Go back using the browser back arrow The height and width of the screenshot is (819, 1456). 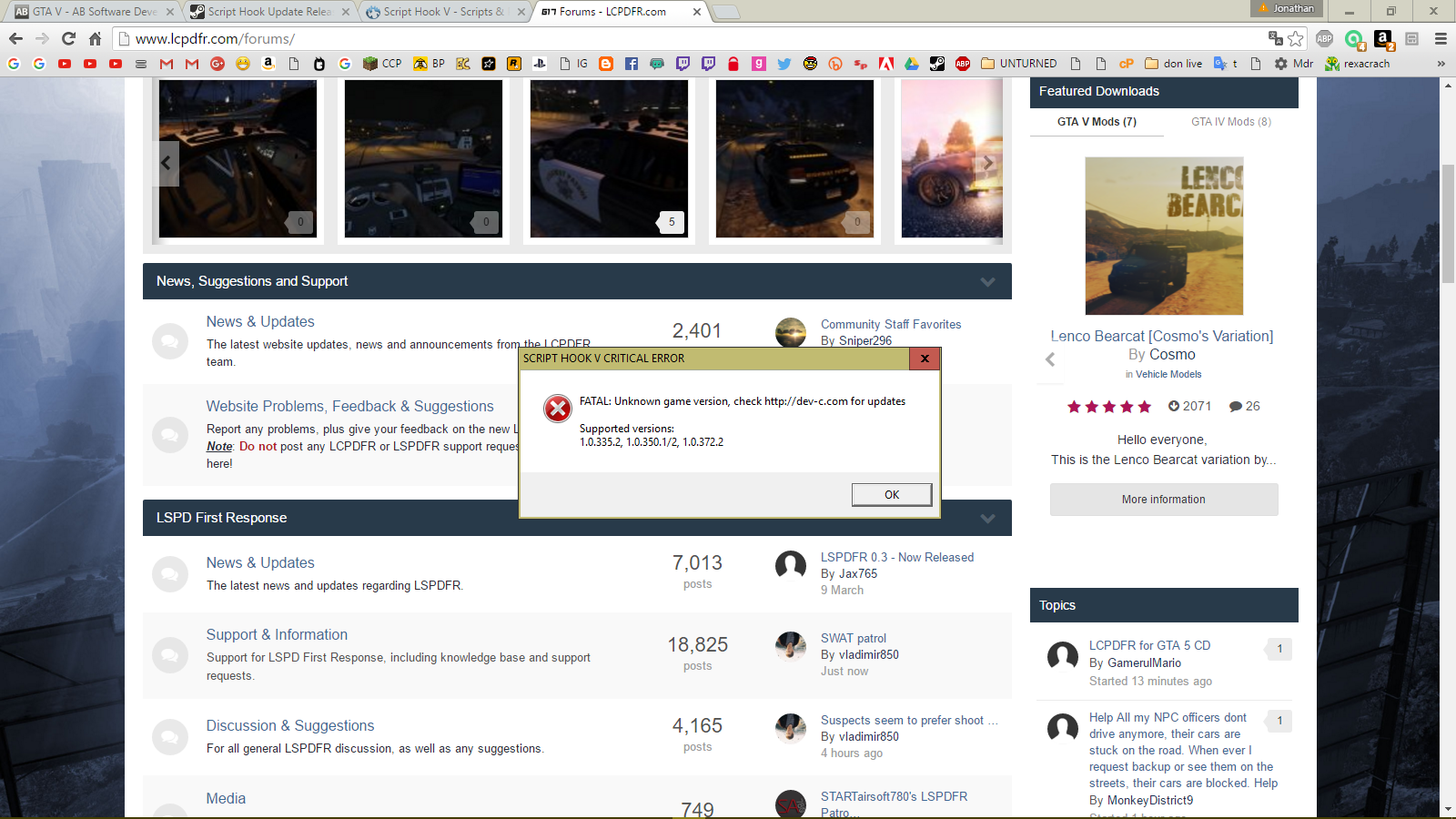[15, 38]
